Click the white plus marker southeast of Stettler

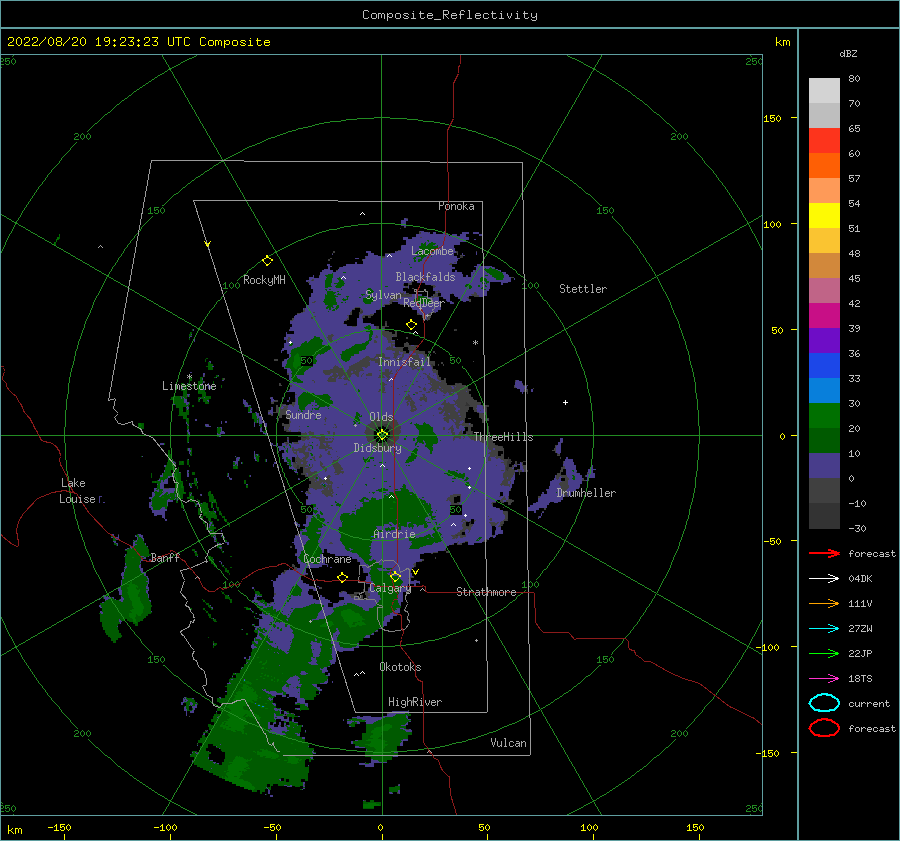tap(565, 402)
